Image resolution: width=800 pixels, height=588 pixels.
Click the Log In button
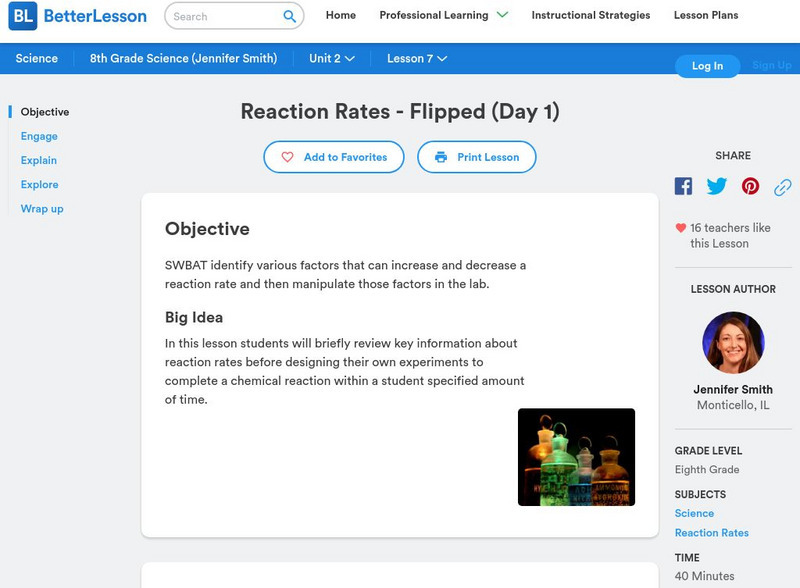[x=707, y=66]
